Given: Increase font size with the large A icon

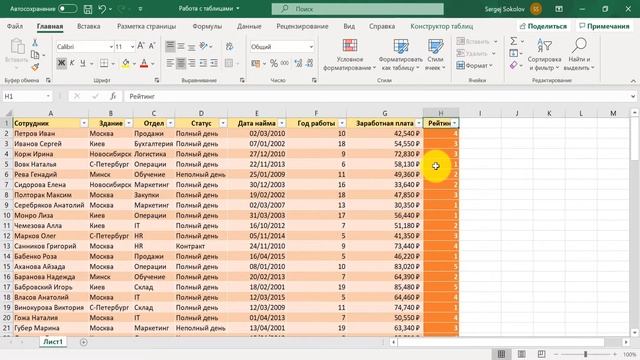Looking at the screenshot, I should (x=141, y=46).
